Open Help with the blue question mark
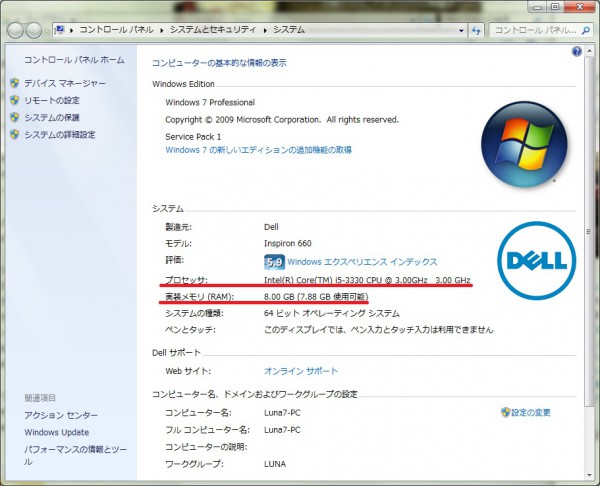 click(x=577, y=51)
